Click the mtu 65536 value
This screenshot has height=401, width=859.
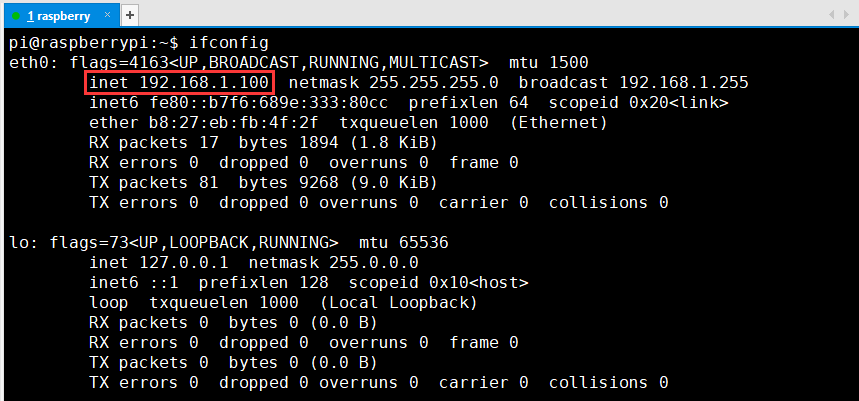click(404, 243)
